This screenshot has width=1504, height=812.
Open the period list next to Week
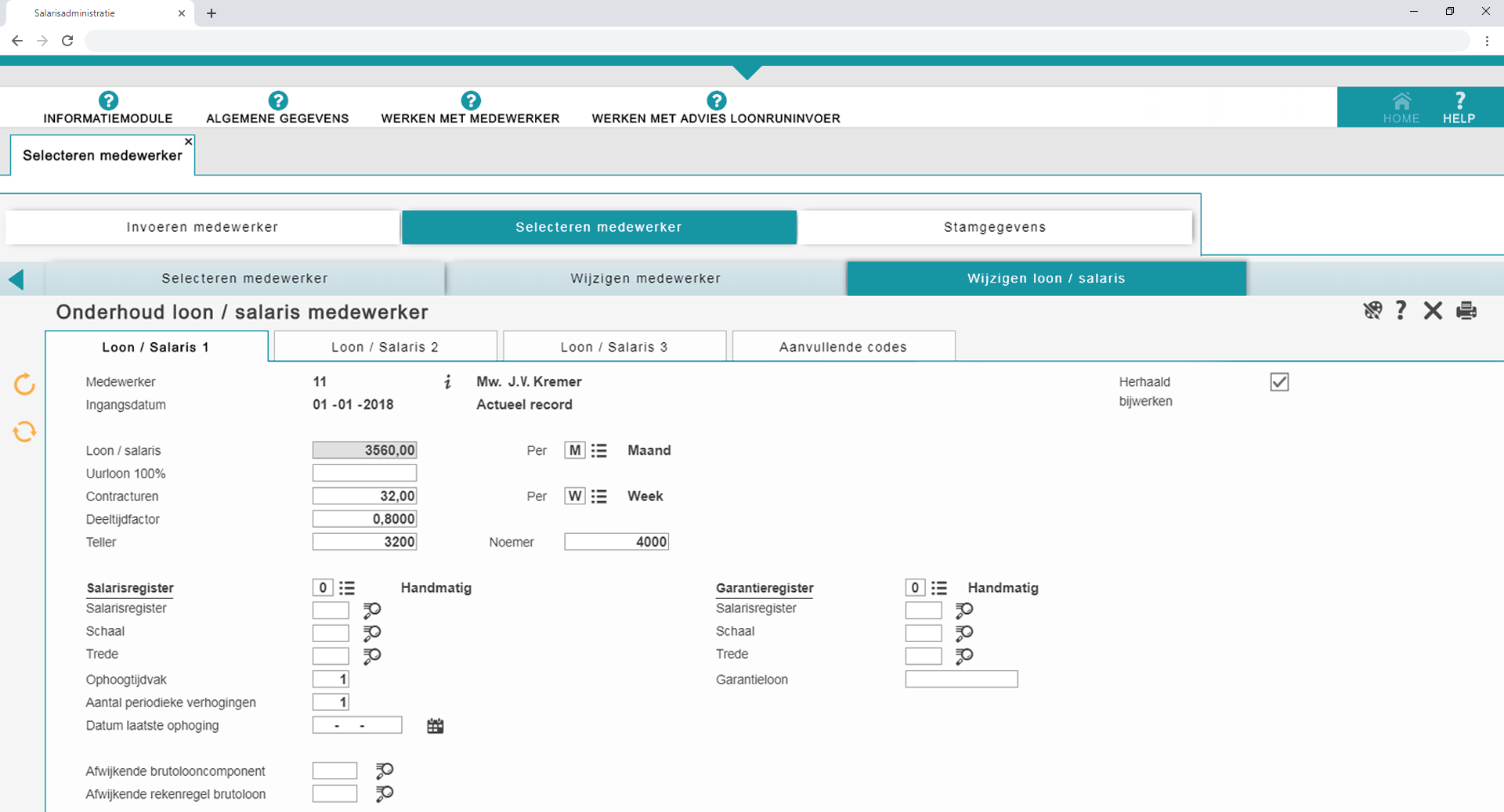[600, 496]
